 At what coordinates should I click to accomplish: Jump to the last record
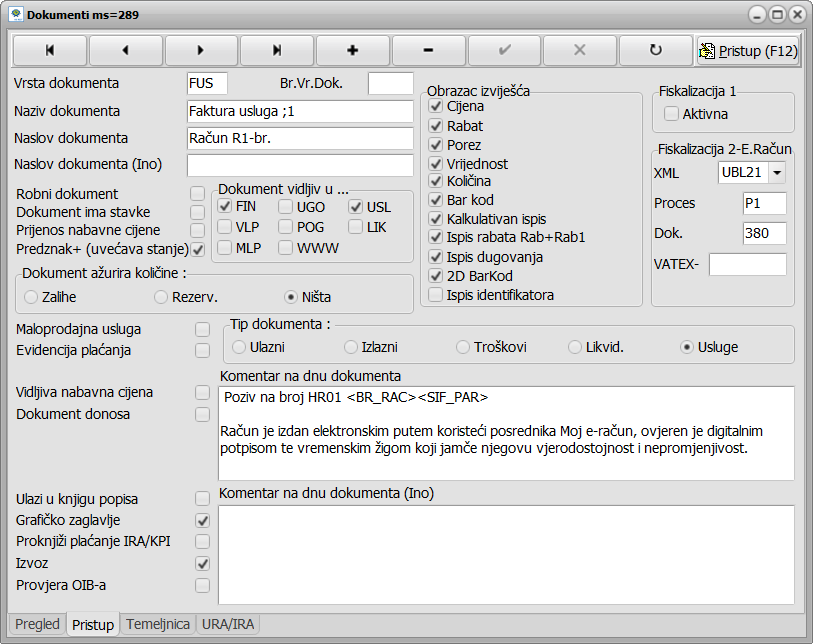pos(277,49)
